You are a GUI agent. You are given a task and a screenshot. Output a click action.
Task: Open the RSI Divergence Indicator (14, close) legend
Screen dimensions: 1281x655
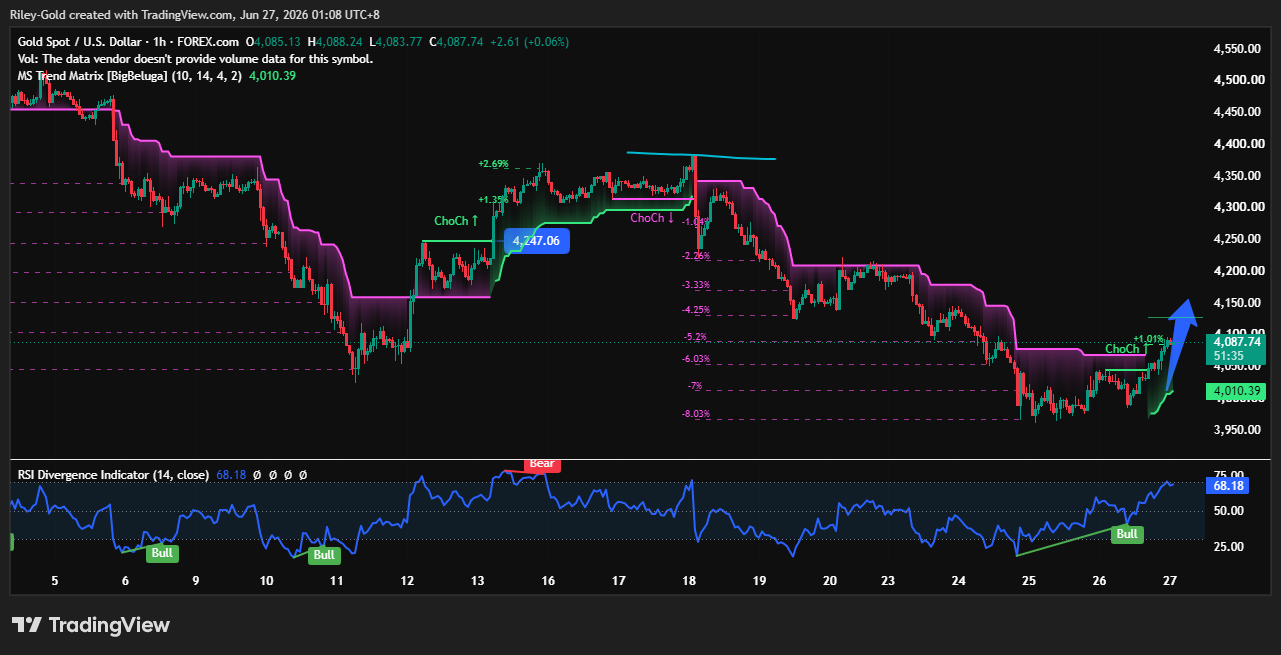coord(113,475)
